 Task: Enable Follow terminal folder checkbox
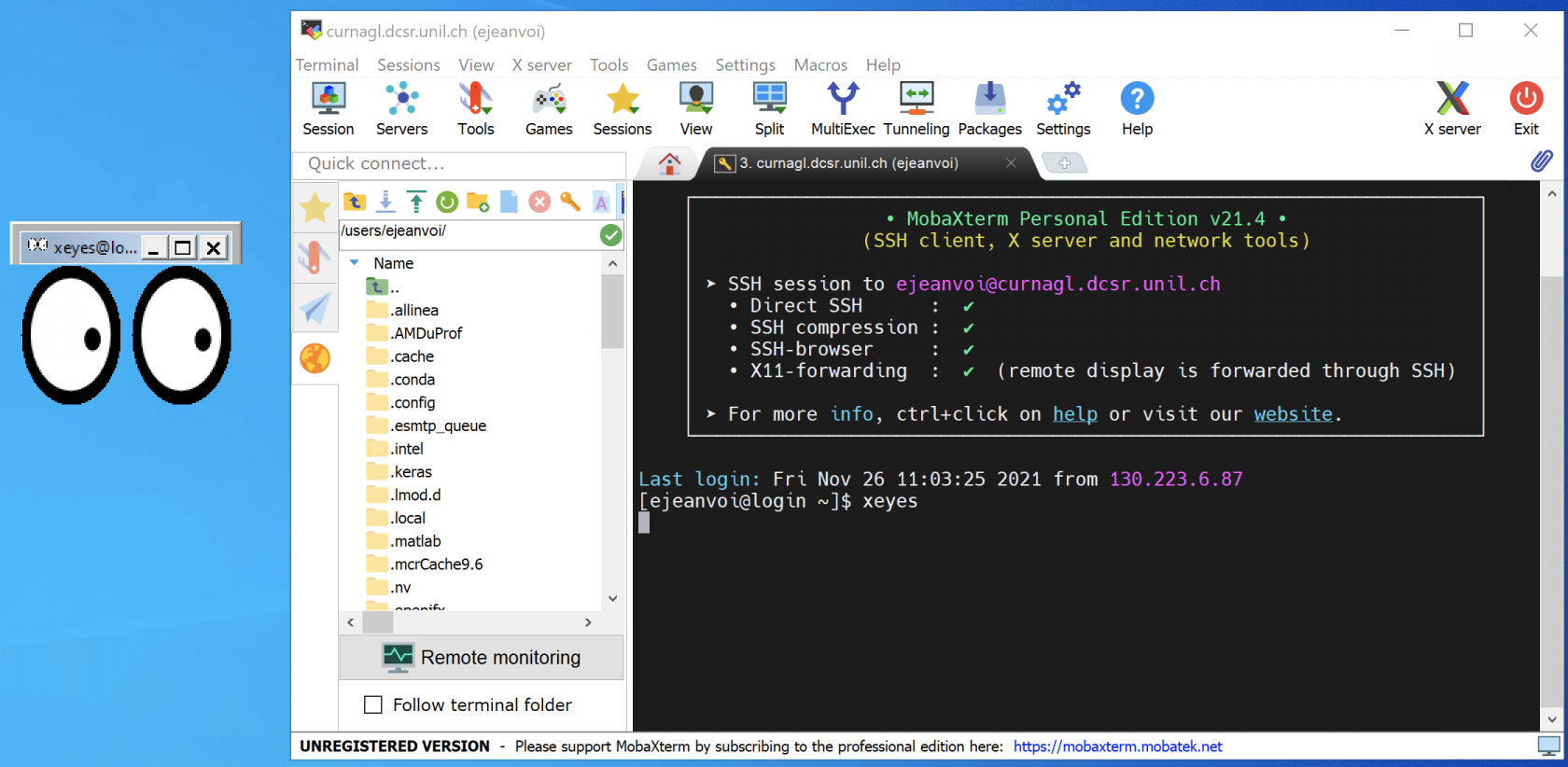click(x=373, y=704)
